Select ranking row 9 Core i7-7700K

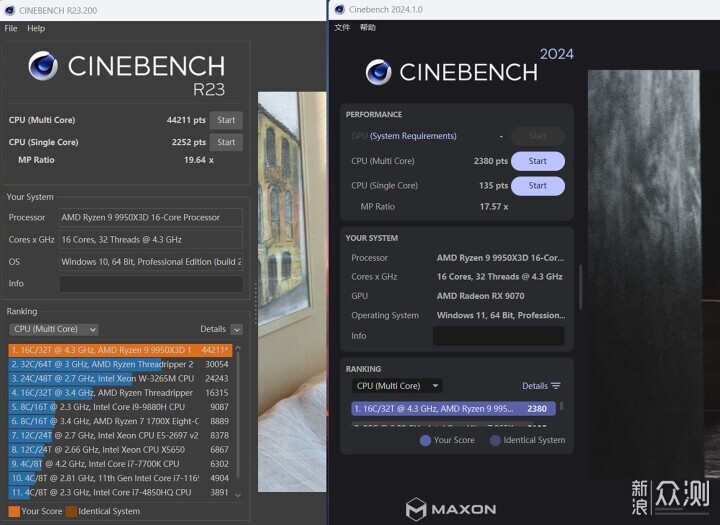coord(120,464)
